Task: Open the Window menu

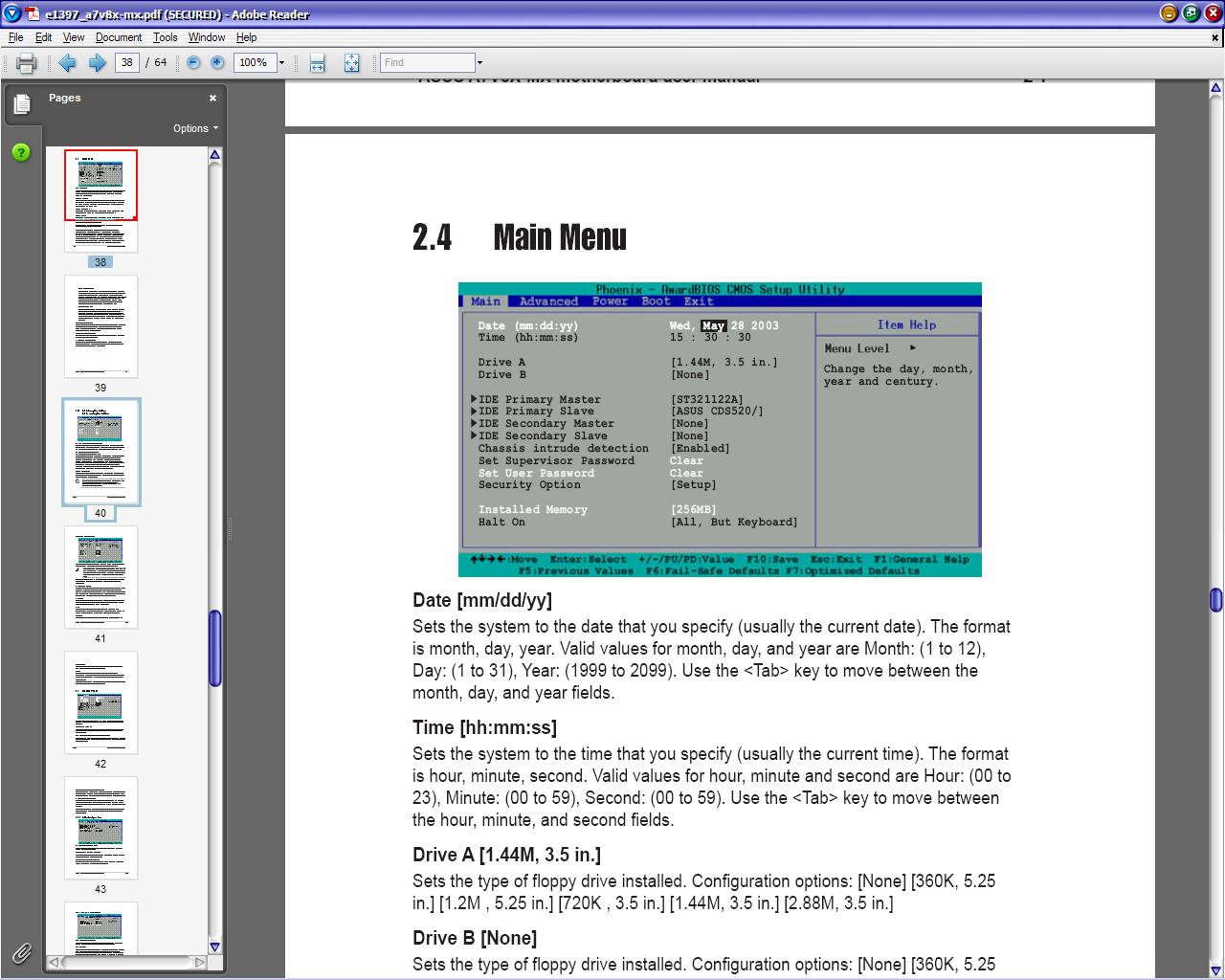Action: pos(207,37)
